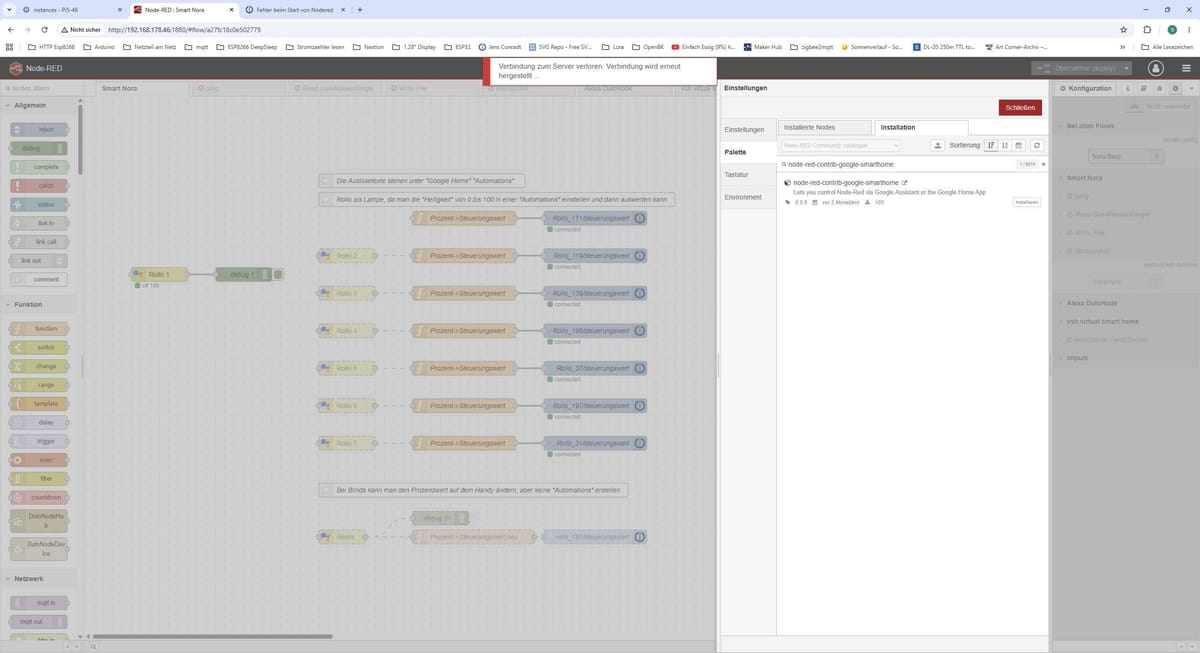The width and height of the screenshot is (1200, 653).
Task: Clear the module search field
Action: point(1043,163)
